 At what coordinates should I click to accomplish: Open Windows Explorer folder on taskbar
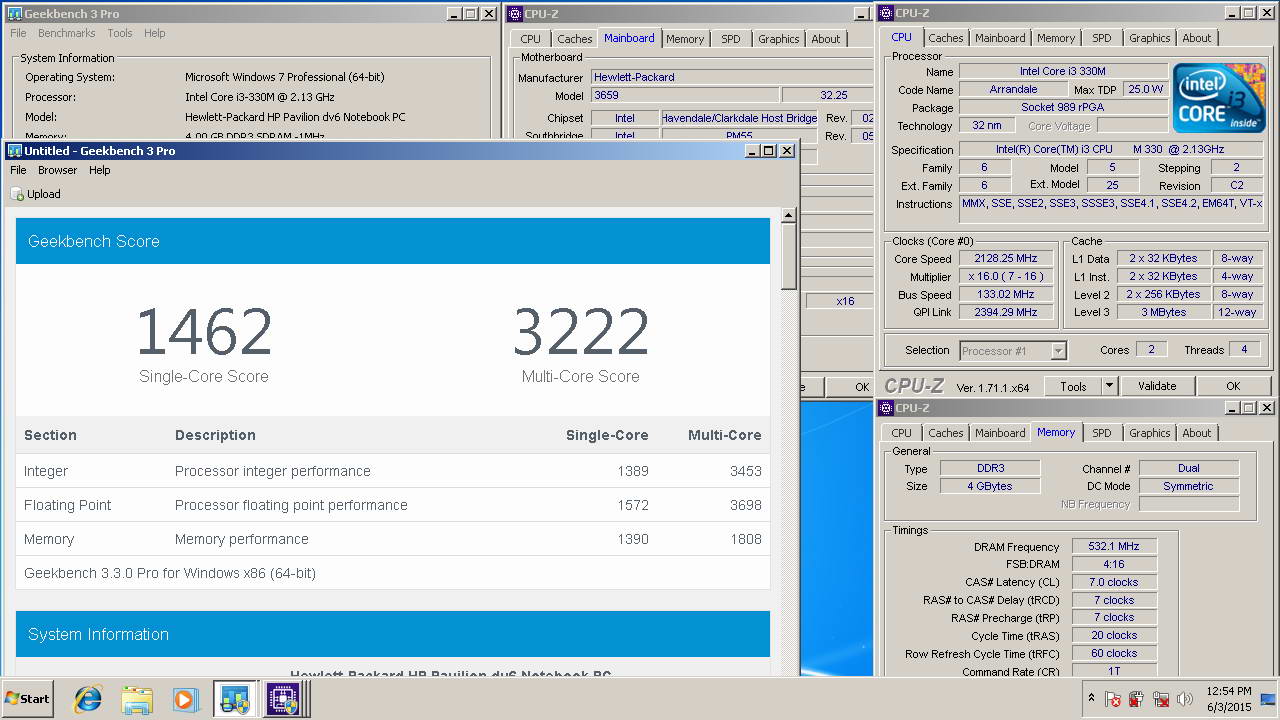(137, 699)
